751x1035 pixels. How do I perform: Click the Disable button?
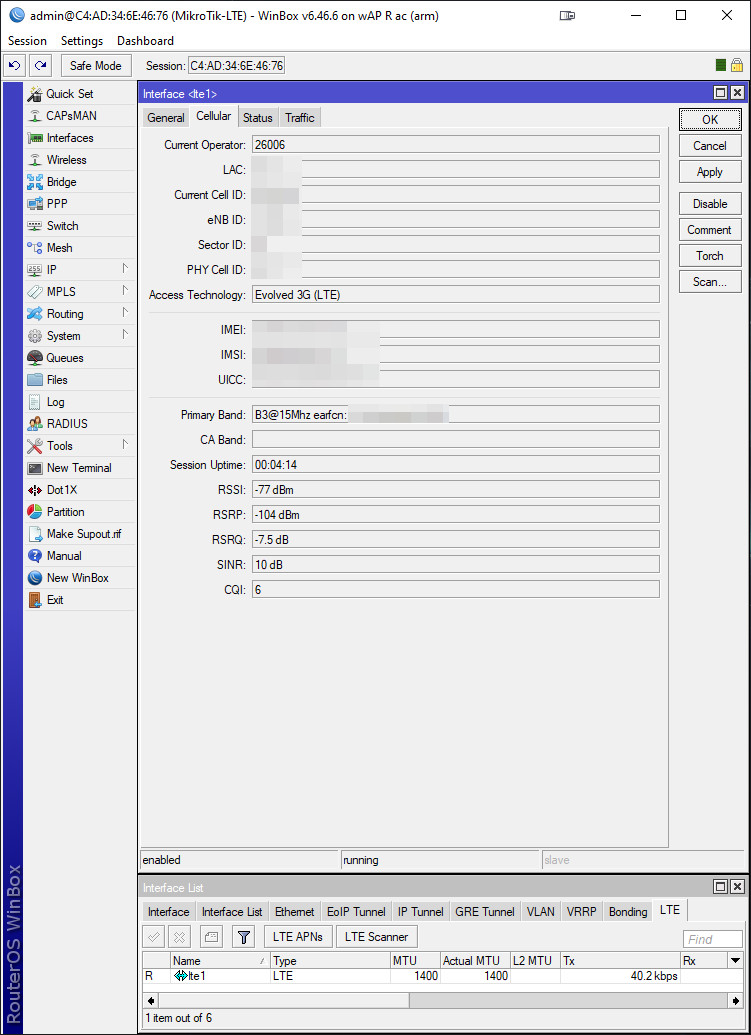(710, 204)
